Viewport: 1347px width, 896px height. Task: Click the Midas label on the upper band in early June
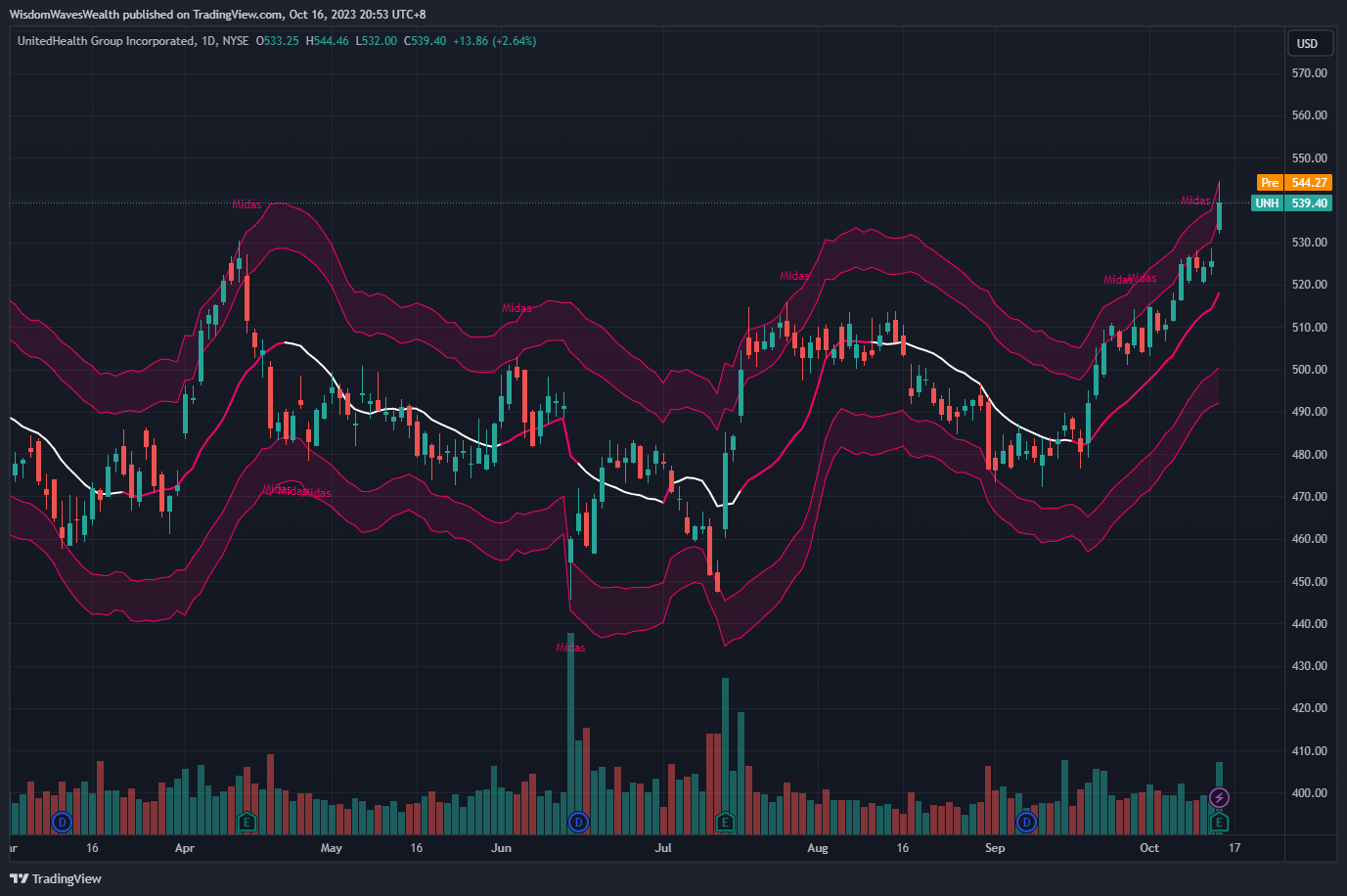(516, 308)
